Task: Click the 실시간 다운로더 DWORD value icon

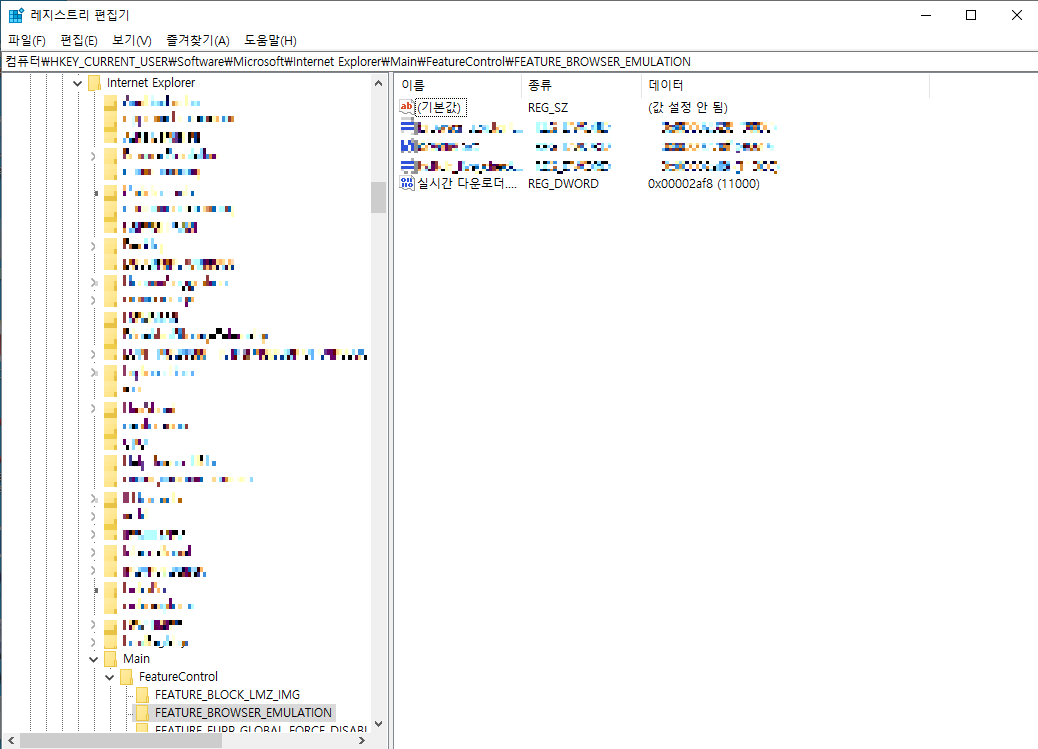Action: click(407, 183)
